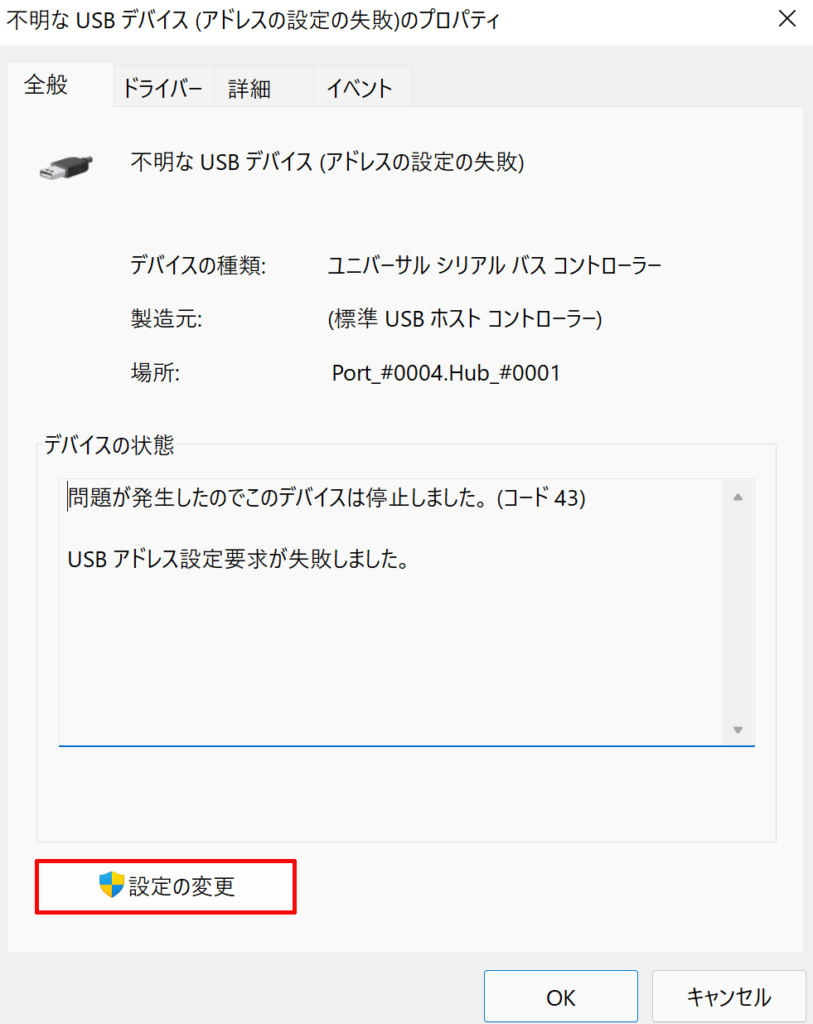Click the scrollbar track of the status box
This screenshot has height=1024, width=813.
pyautogui.click(x=737, y=610)
